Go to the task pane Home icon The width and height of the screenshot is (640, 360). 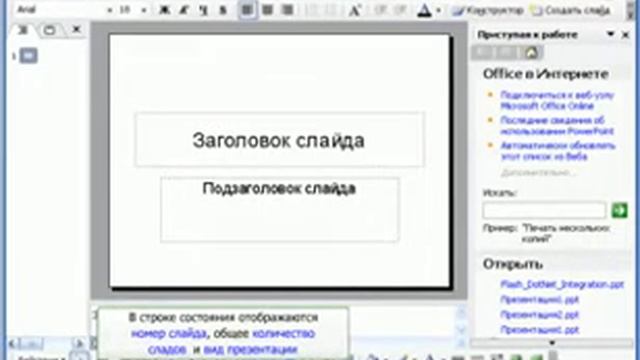tap(531, 52)
